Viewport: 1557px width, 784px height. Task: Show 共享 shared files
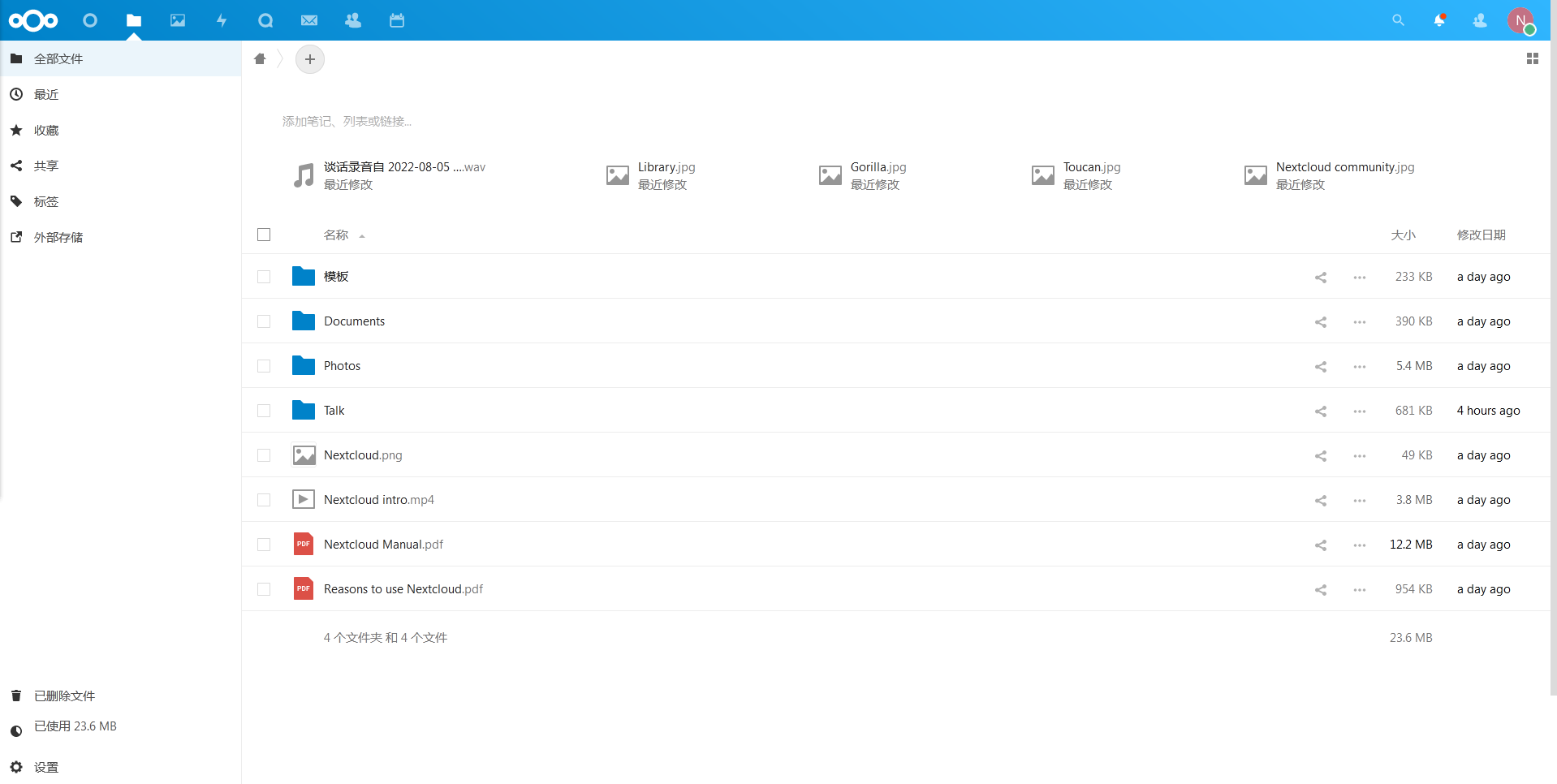point(121,166)
